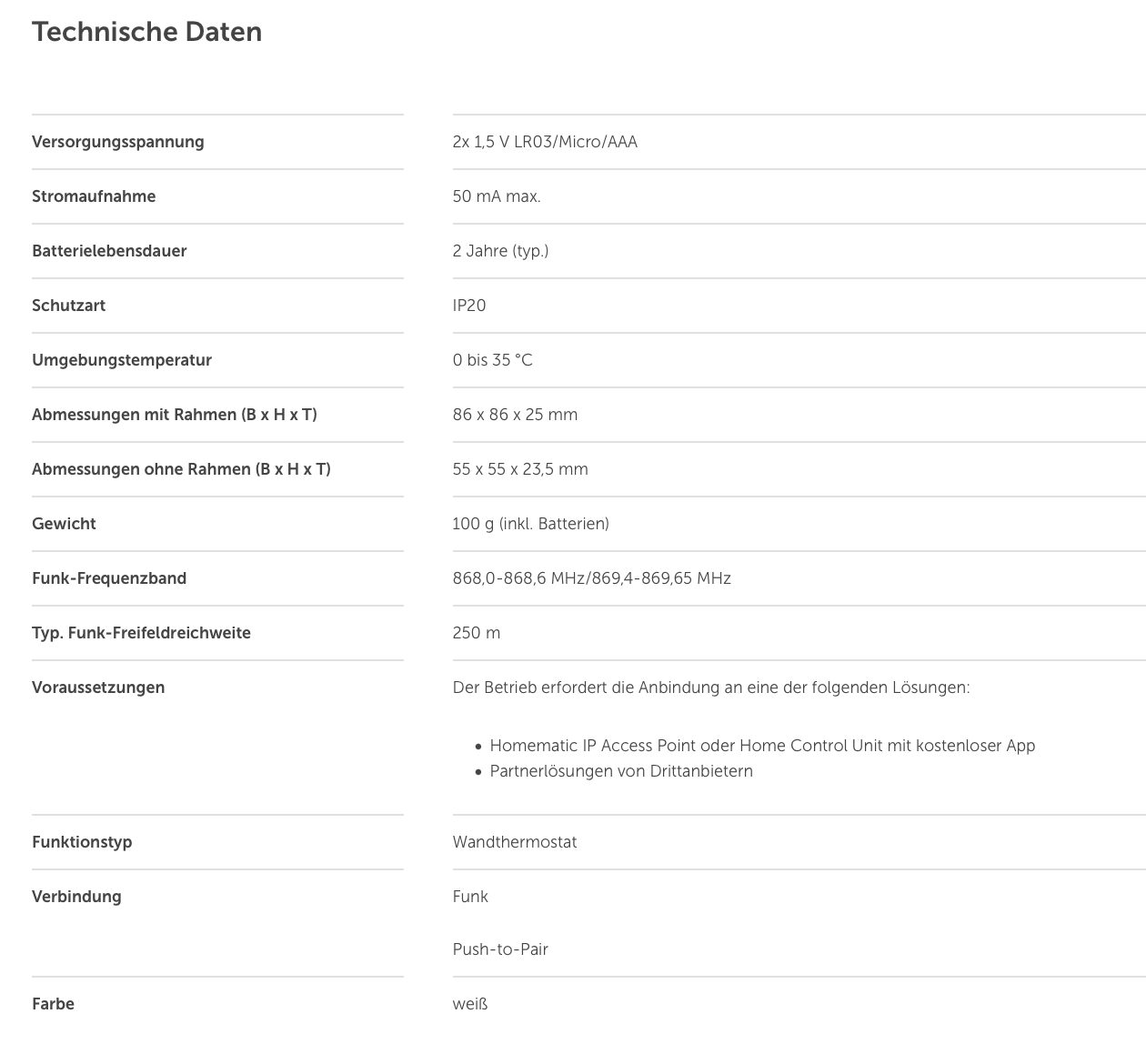Image resolution: width=1146 pixels, height=1064 pixels.
Task: Click the 0 bis 35 °C value
Action: (493, 360)
